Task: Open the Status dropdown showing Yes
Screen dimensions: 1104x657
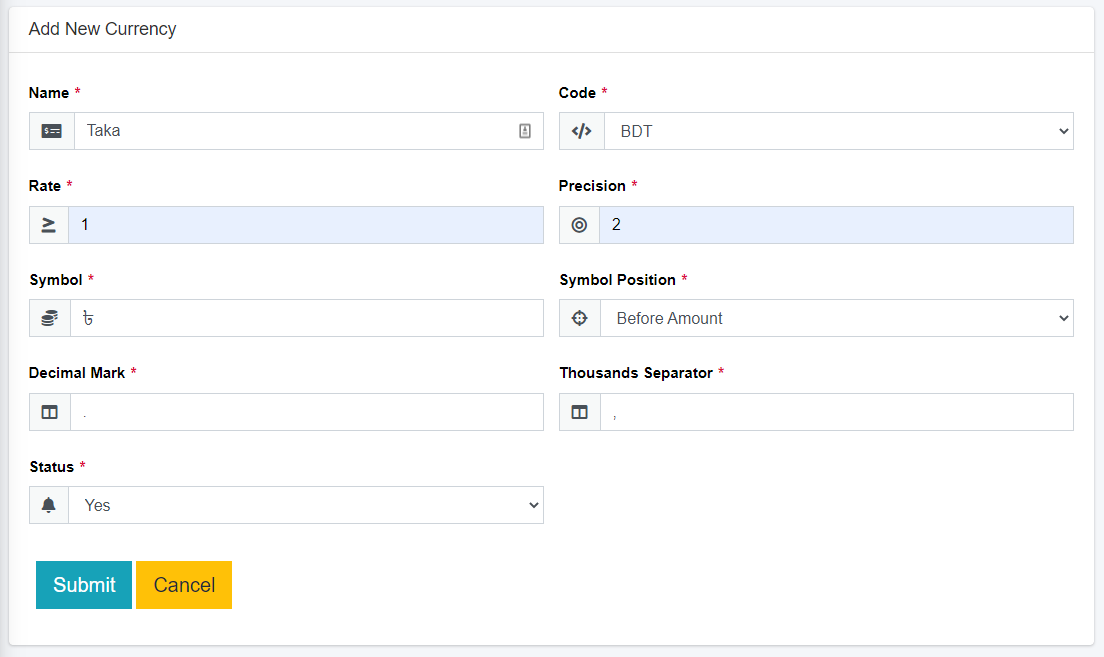Action: point(305,505)
